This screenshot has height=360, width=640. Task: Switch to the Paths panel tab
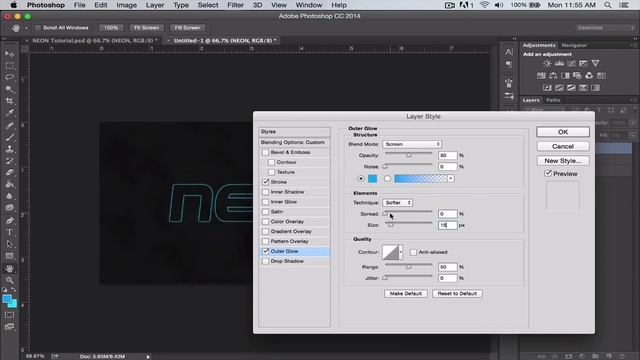(553, 100)
